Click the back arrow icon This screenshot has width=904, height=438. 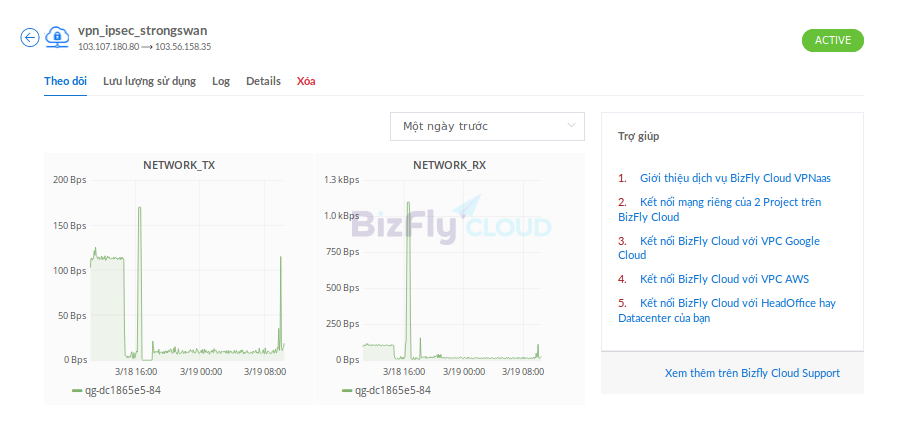coord(30,37)
